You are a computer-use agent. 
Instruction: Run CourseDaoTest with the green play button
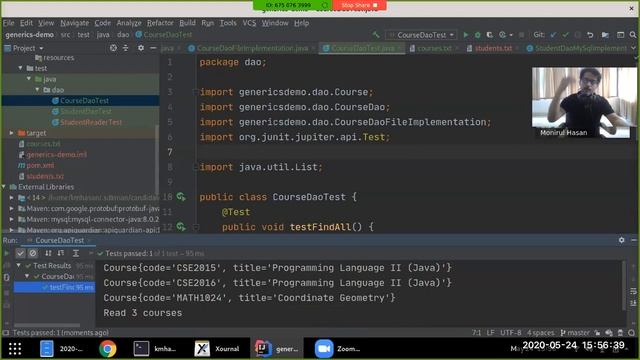466,35
